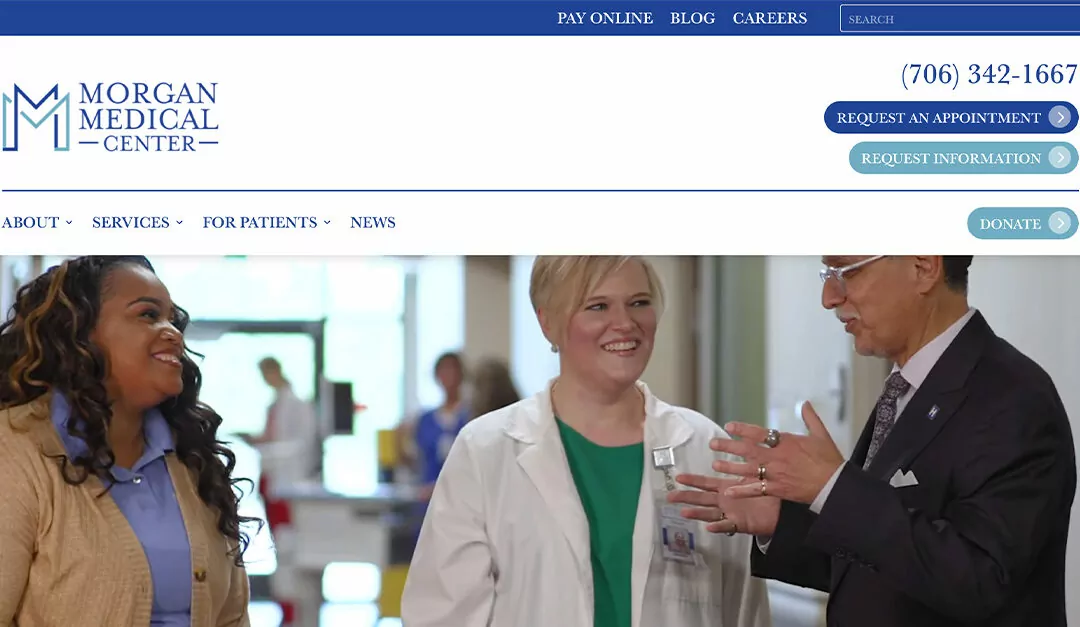Click the phone number (706) 342-1667
Viewport: 1080px width, 627px height.
[989, 74]
